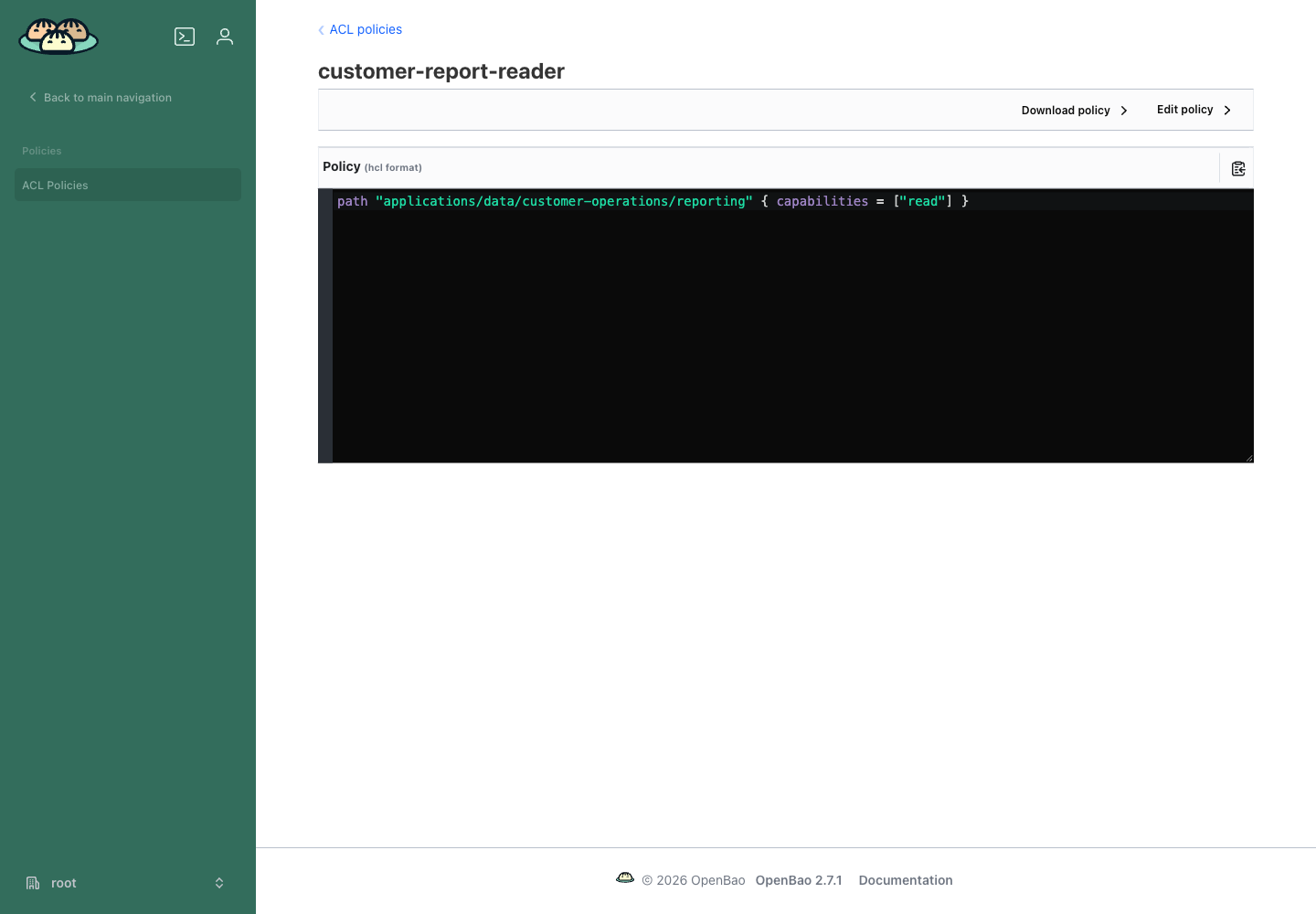Viewport: 1316px width, 914px height.
Task: Click the Edit policy link
Action: pyautogui.click(x=1194, y=110)
